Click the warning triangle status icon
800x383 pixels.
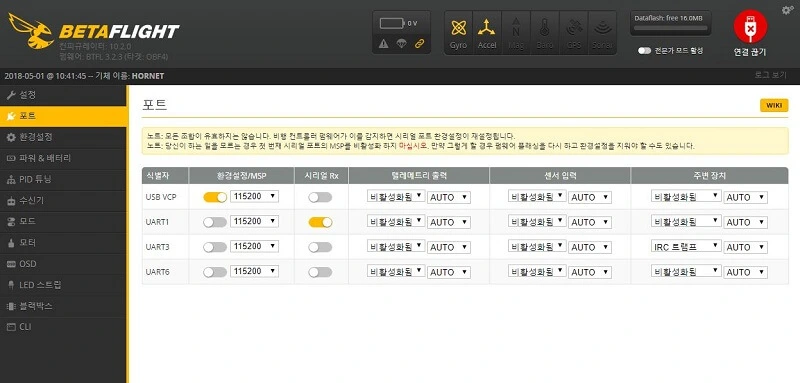pos(384,44)
